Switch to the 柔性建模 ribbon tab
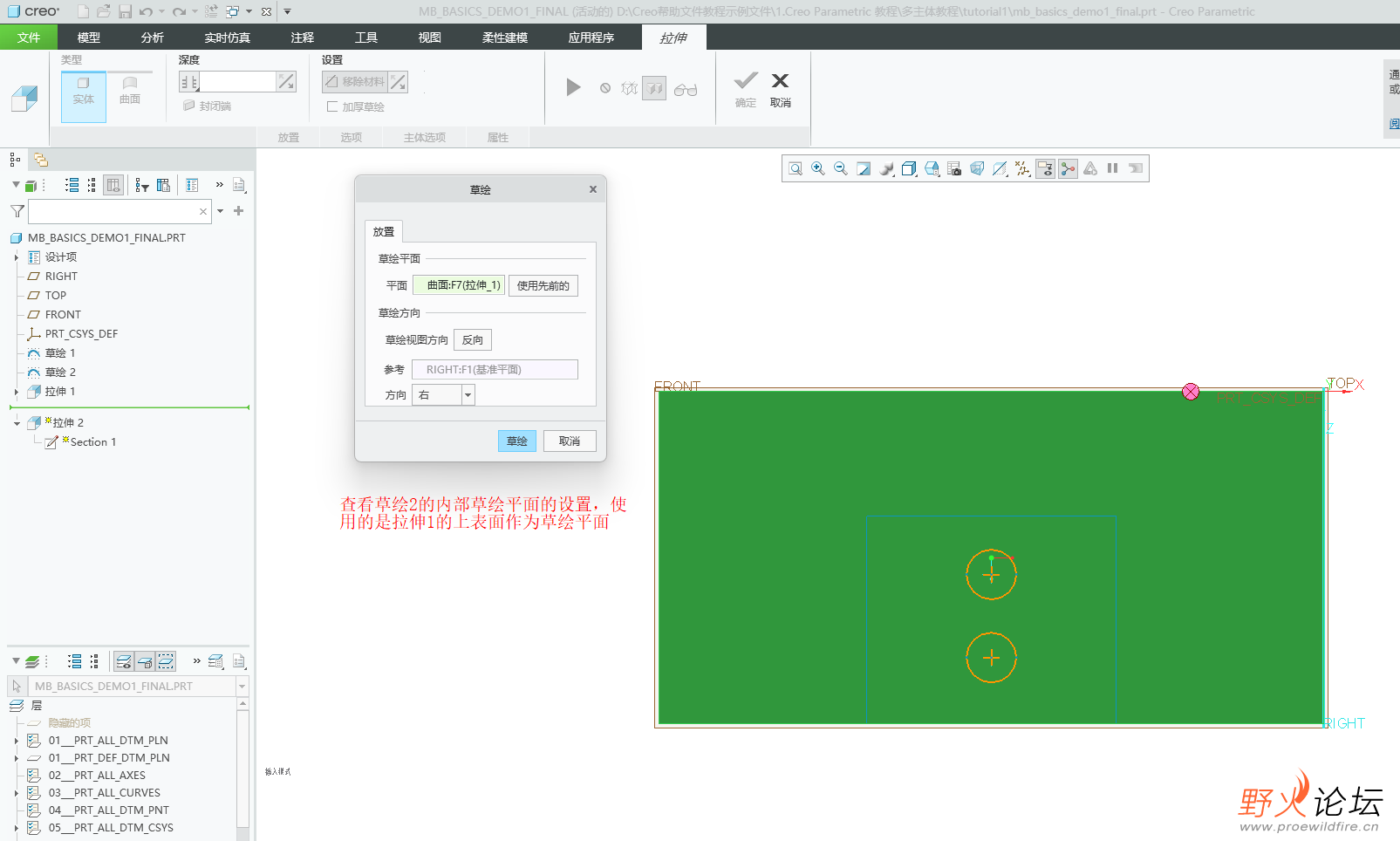 tap(505, 38)
